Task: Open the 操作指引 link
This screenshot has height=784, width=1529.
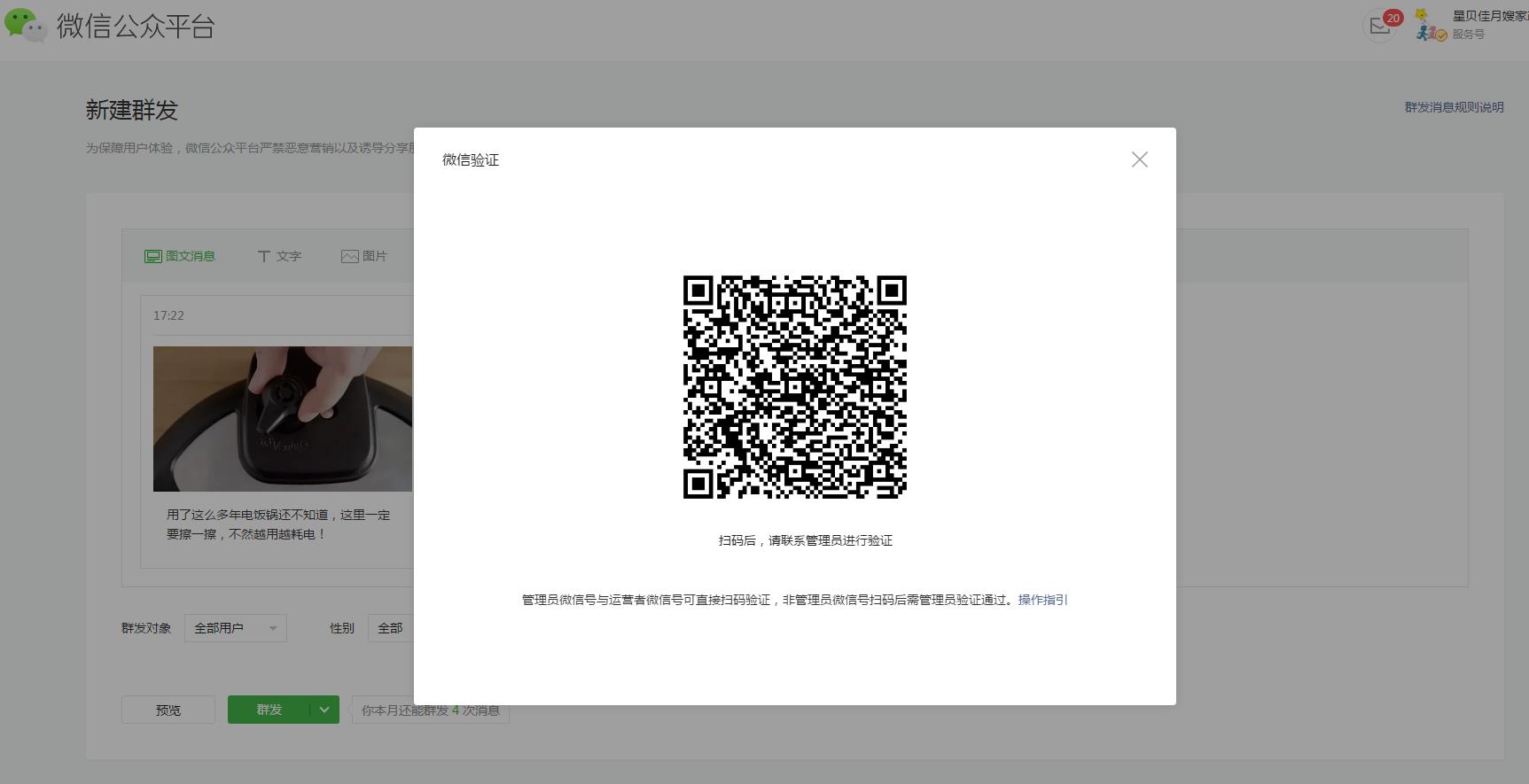Action: tap(1043, 600)
